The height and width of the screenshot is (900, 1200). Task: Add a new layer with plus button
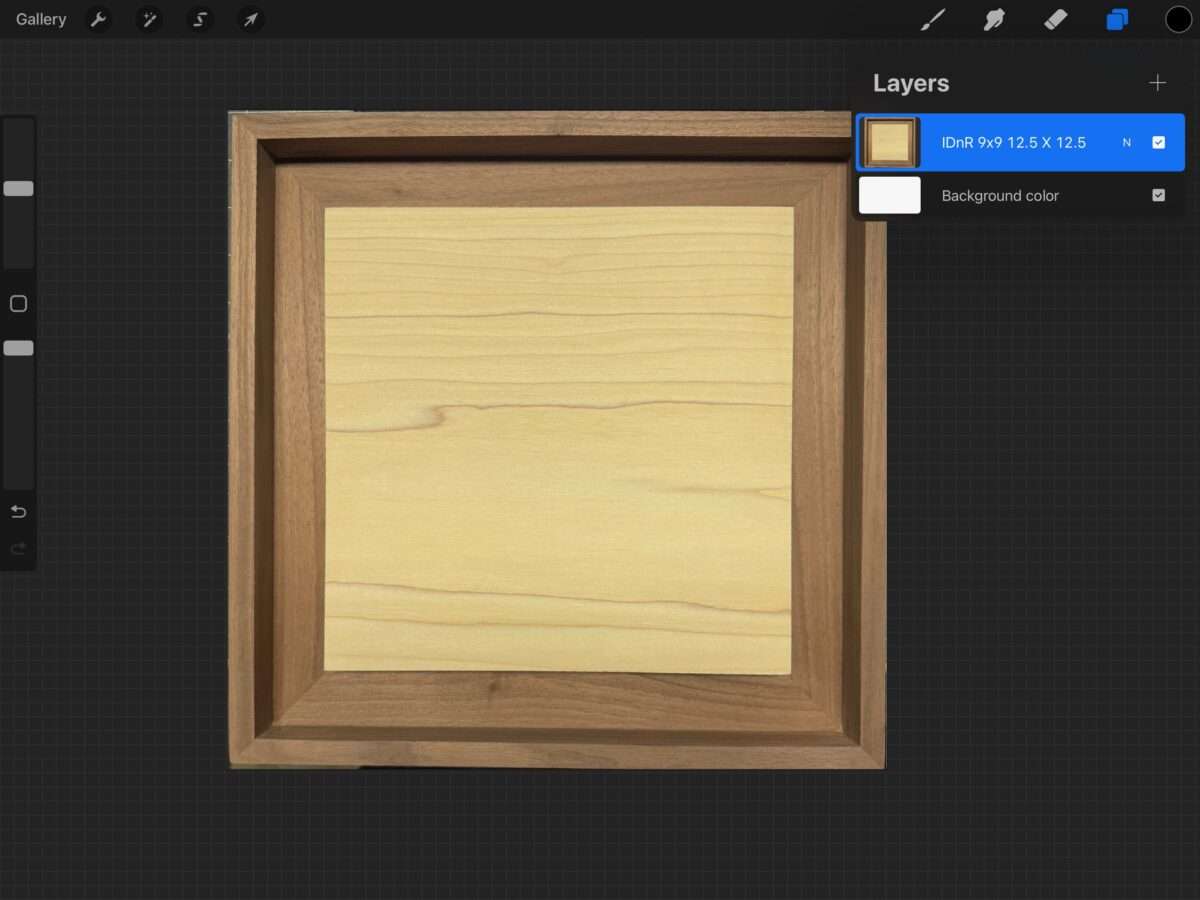click(1157, 83)
